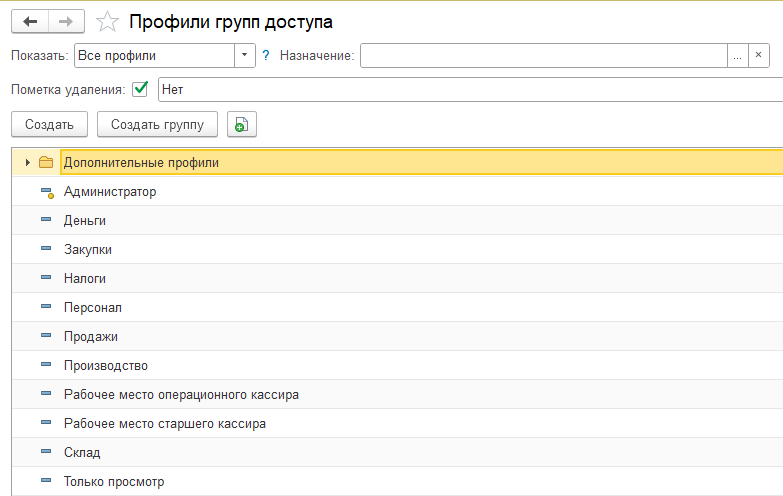The image size is (783, 496).
Task: Create new item by copying icon button
Action: click(242, 124)
